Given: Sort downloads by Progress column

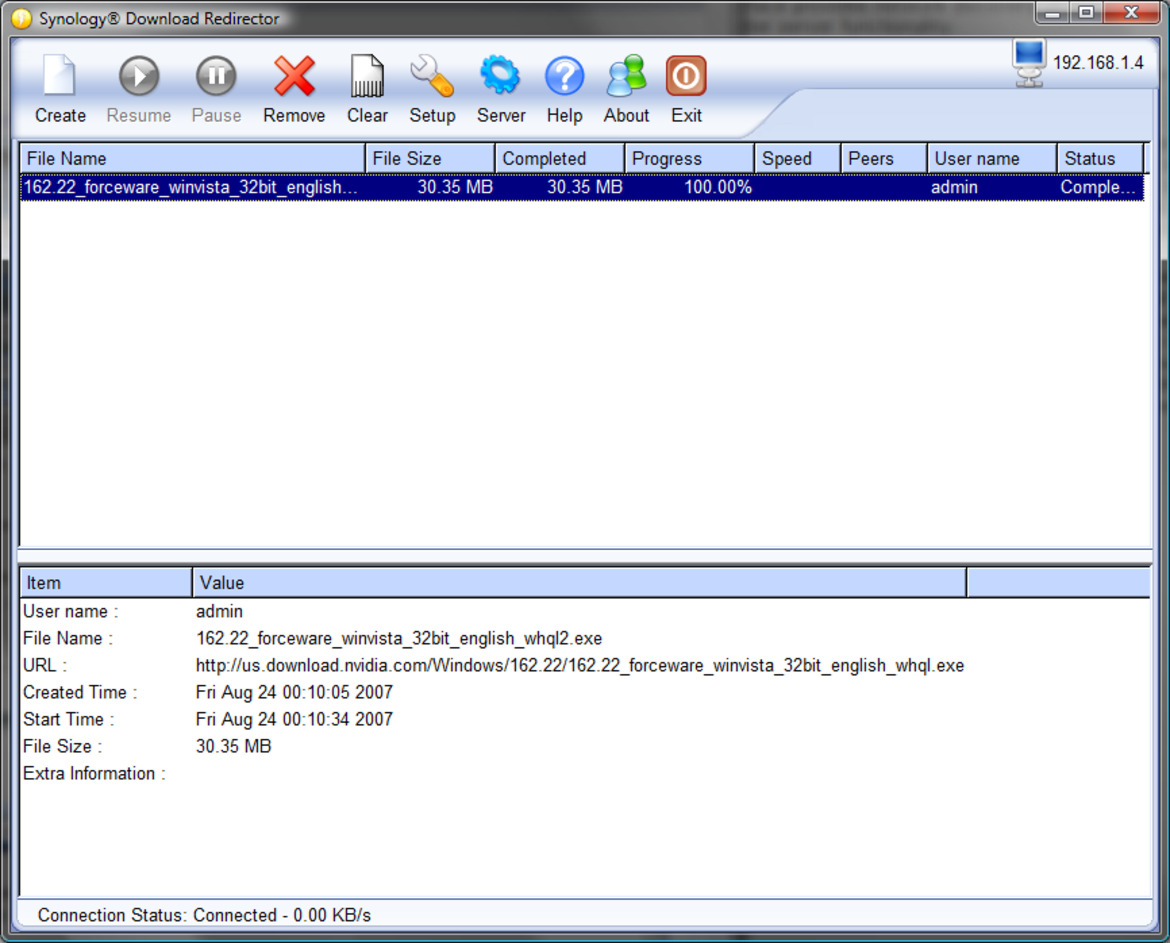Looking at the screenshot, I should click(689, 158).
